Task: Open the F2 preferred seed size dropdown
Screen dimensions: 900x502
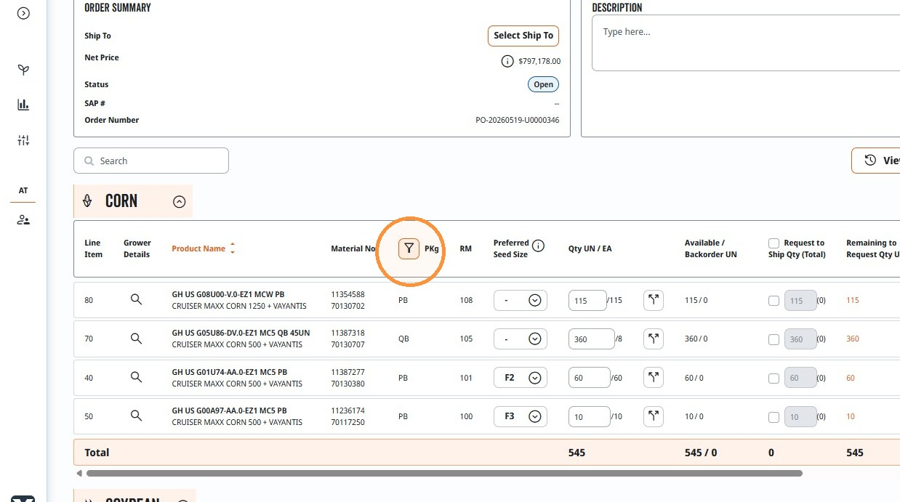Action: [520, 378]
